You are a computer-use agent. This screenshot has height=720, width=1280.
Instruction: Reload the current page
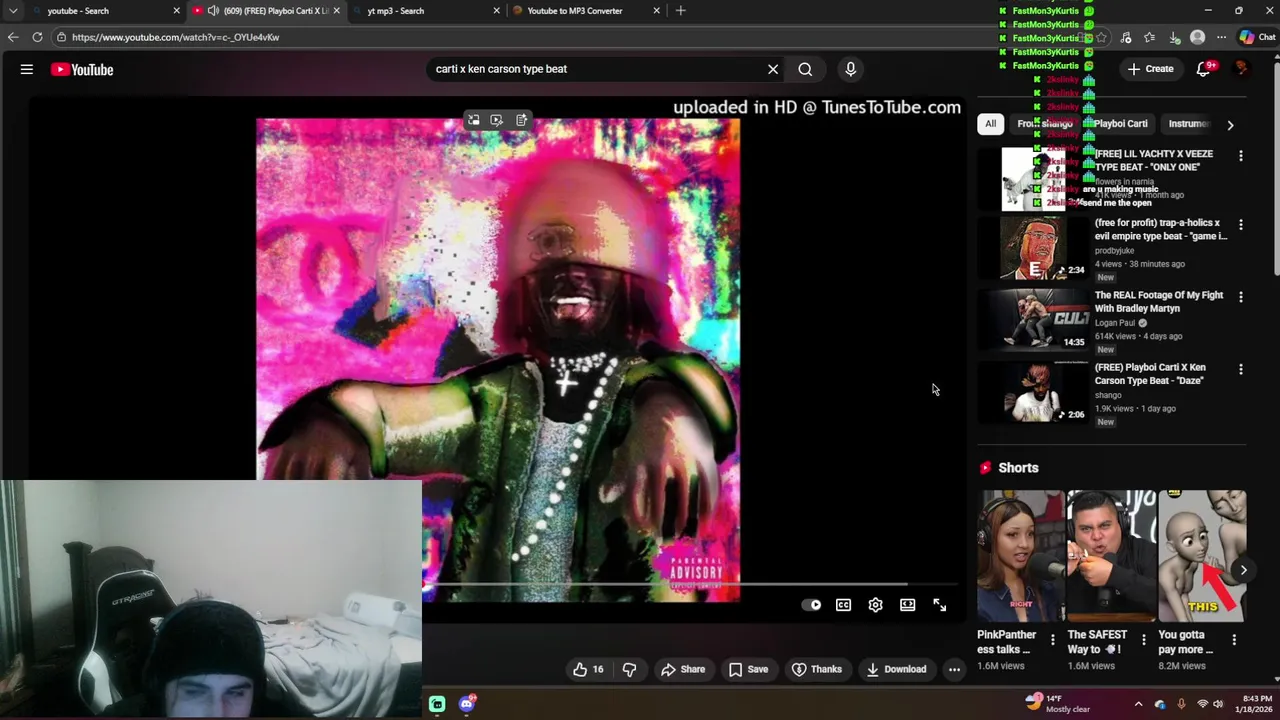click(37, 37)
